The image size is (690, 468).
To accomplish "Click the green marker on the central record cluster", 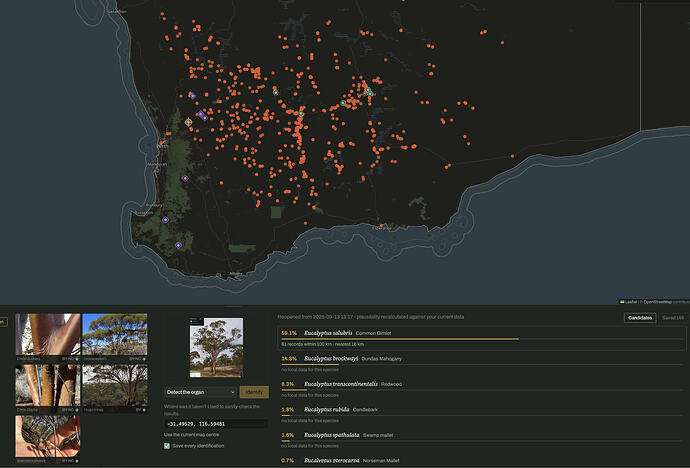I will click(301, 114).
